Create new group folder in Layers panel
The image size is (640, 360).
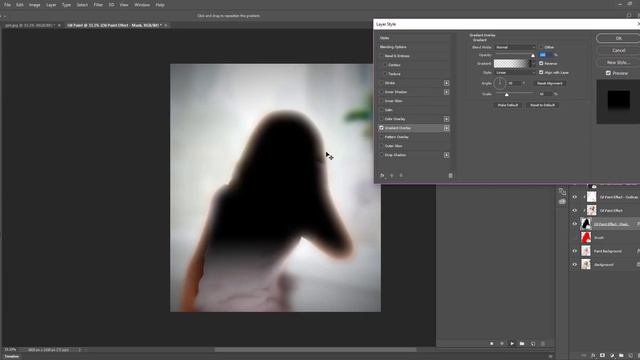coord(621,356)
